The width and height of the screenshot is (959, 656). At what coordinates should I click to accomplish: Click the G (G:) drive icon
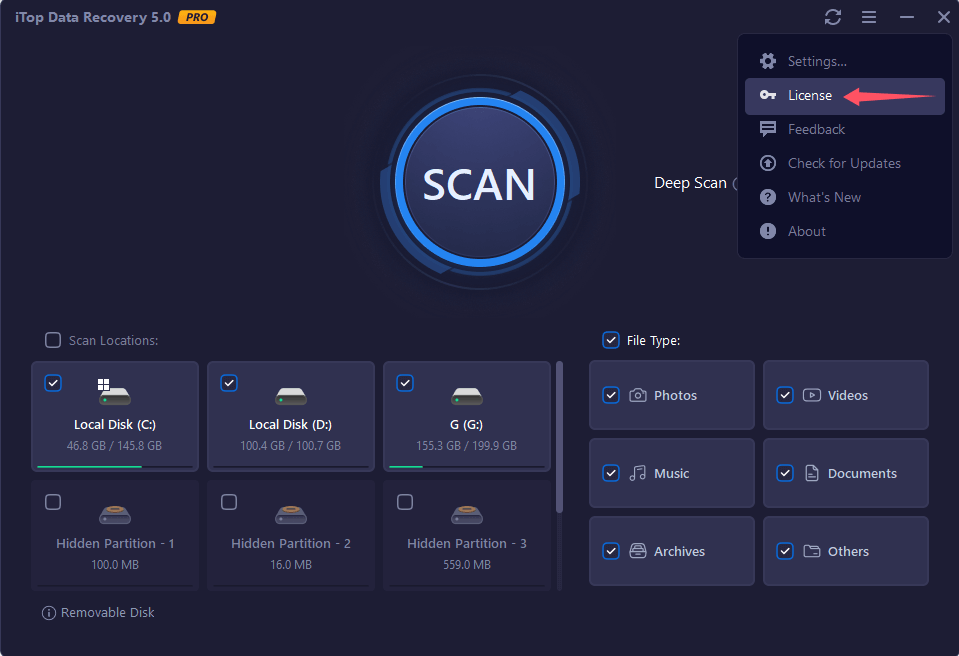coord(466,395)
